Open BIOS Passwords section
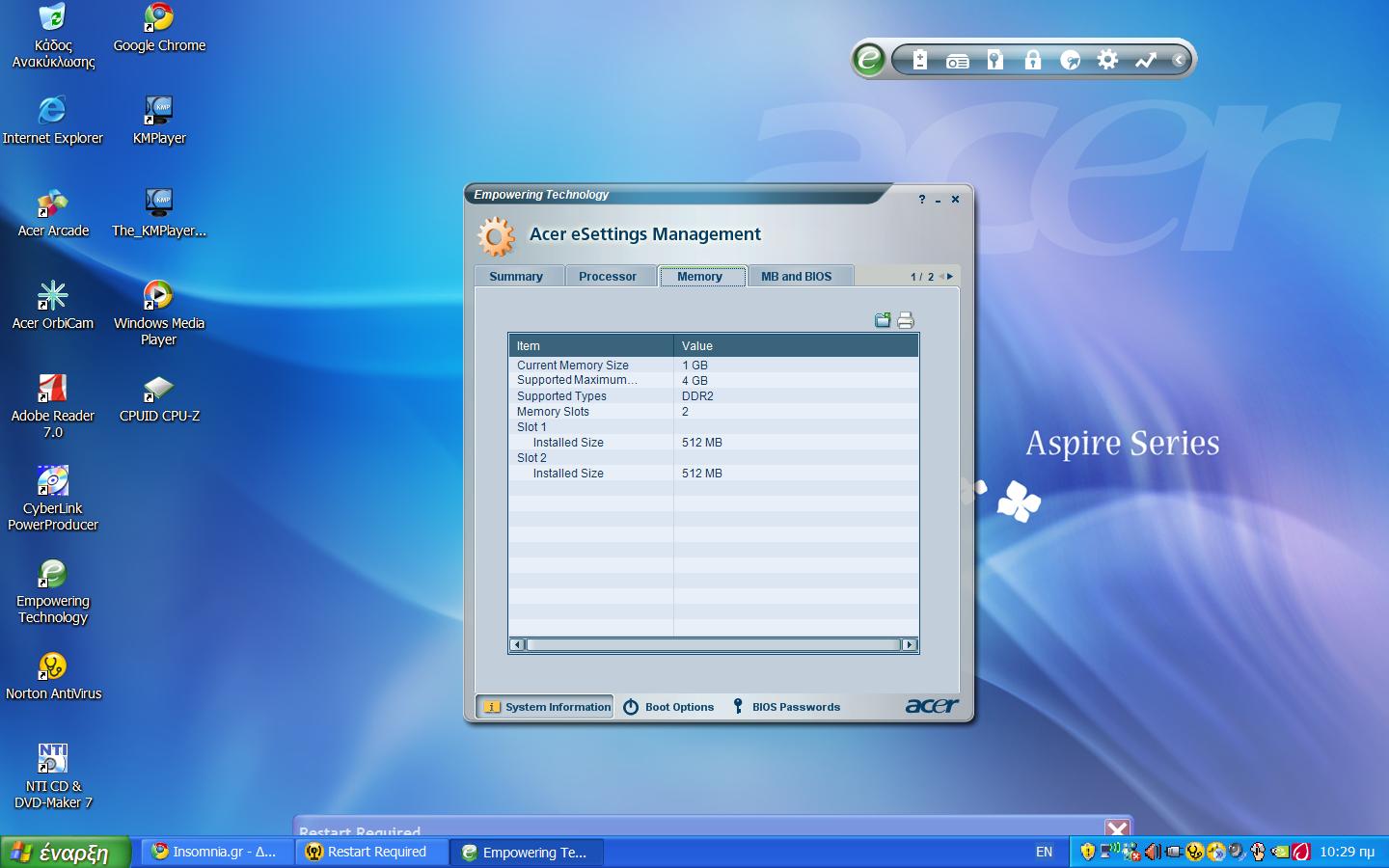The width and height of the screenshot is (1389, 868). (785, 707)
